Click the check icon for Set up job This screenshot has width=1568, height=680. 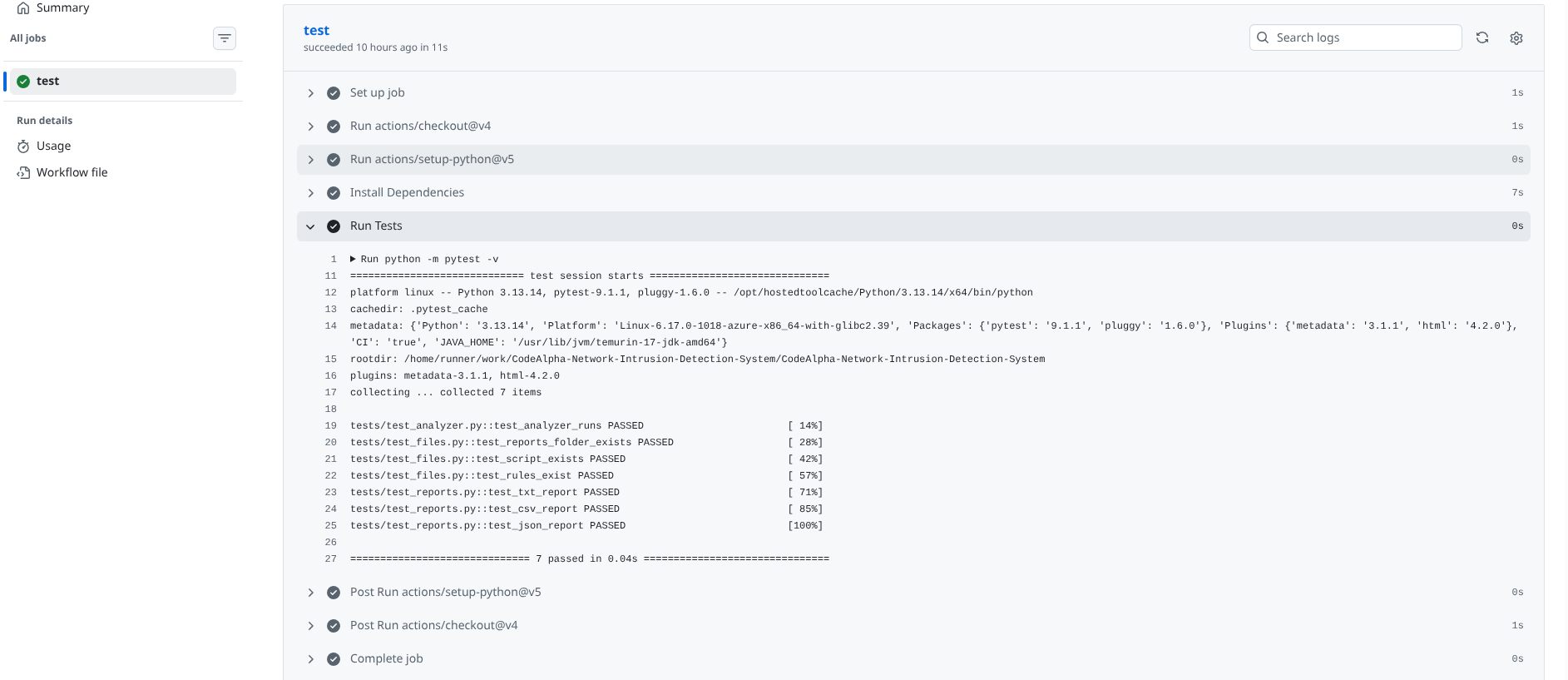pyautogui.click(x=334, y=93)
